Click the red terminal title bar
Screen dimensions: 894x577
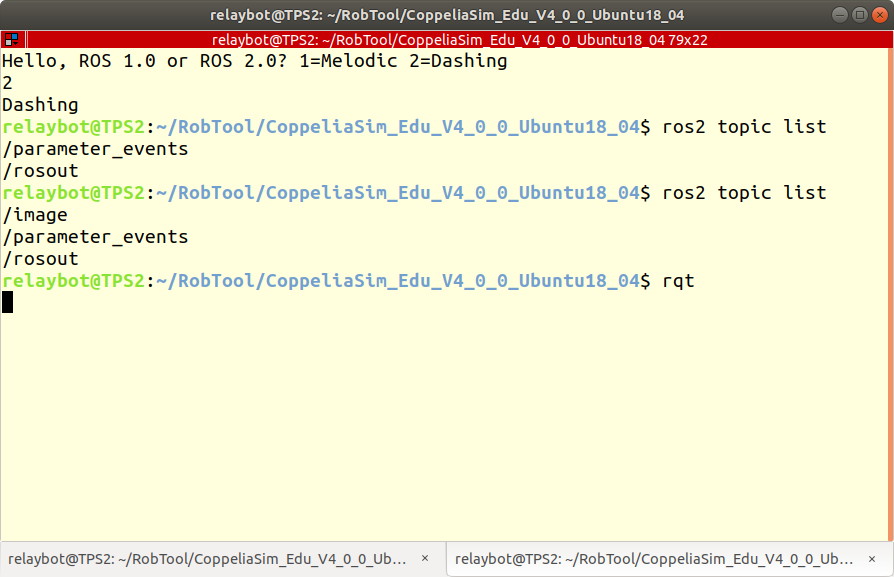[x=460, y=40]
